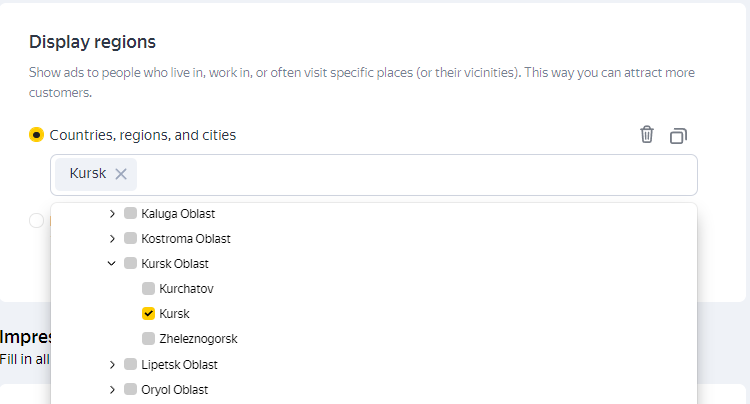Click the Kurchatov label in the list
The width and height of the screenshot is (750, 404).
(x=186, y=288)
